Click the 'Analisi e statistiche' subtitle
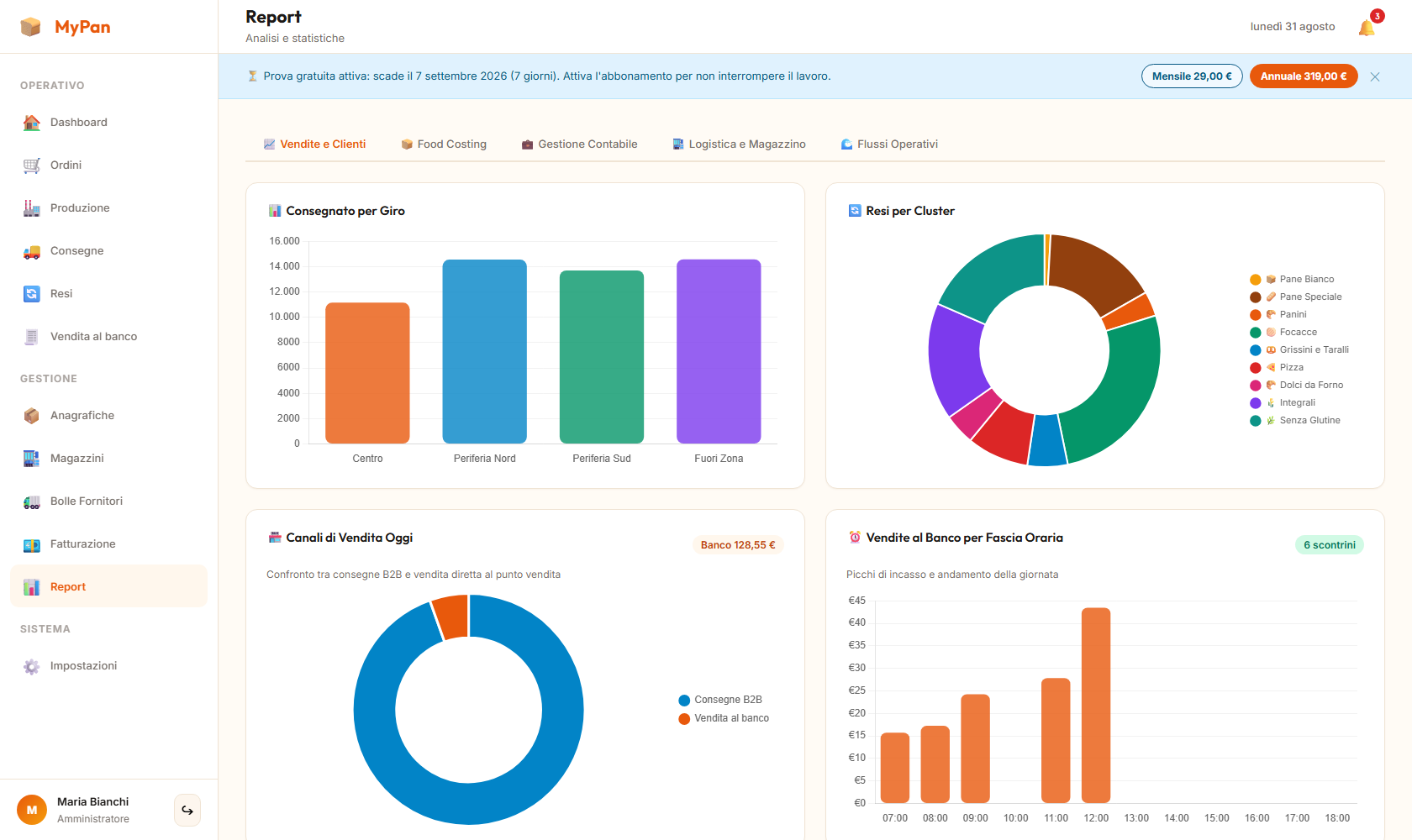This screenshot has height=840, width=1412. point(295,39)
